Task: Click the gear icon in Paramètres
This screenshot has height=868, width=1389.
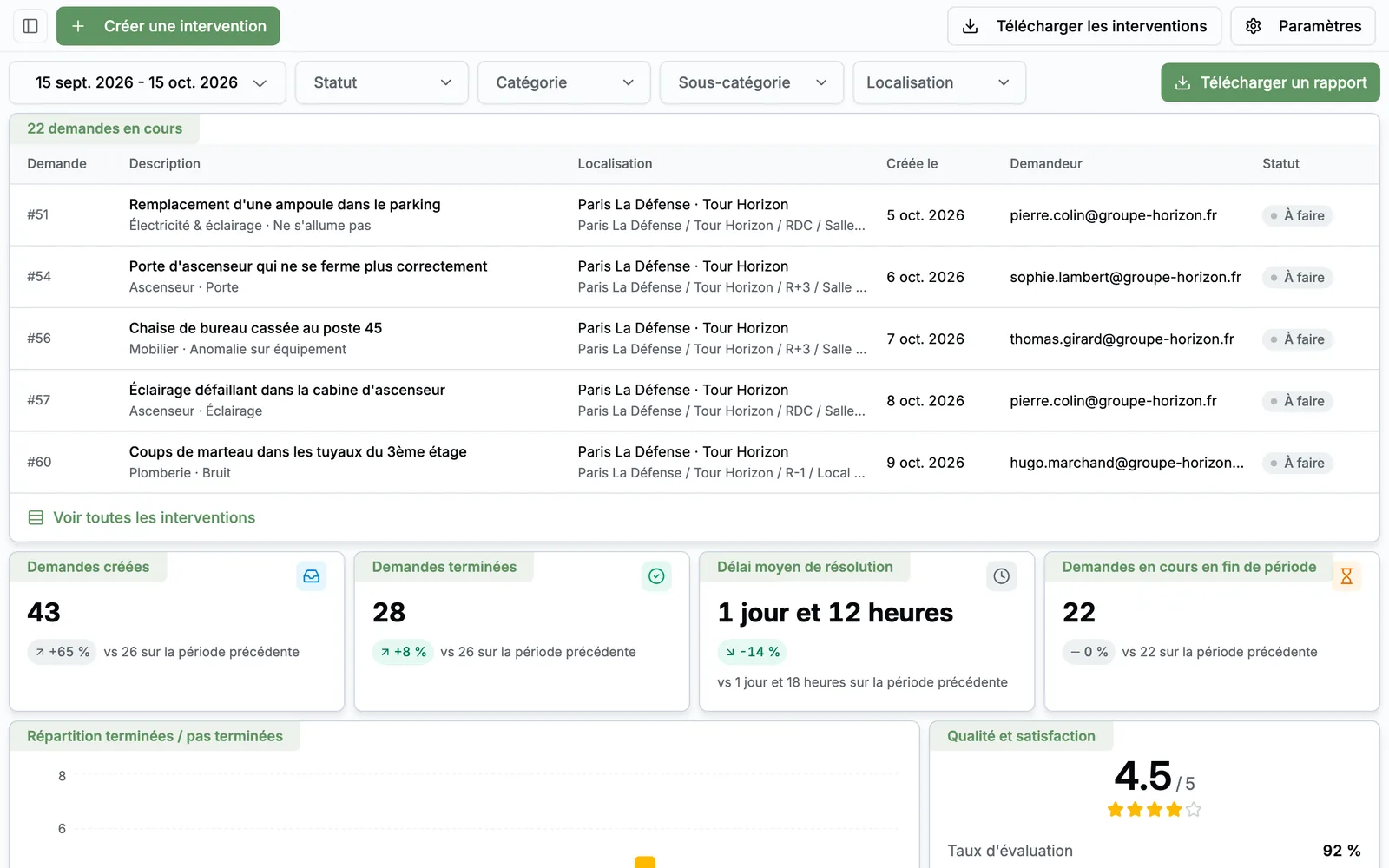Action: 1254,26
